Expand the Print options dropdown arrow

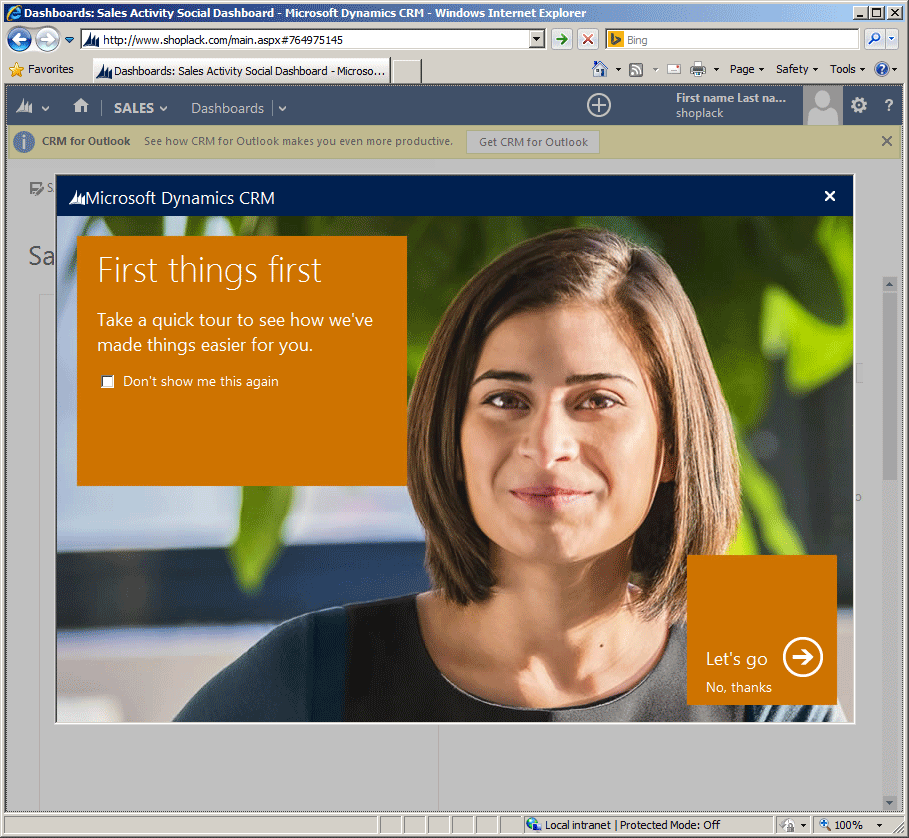tap(717, 70)
